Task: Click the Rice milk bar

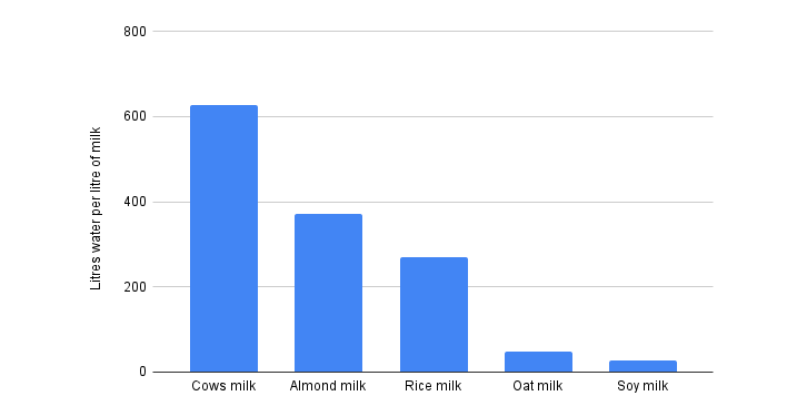Action: tap(434, 314)
